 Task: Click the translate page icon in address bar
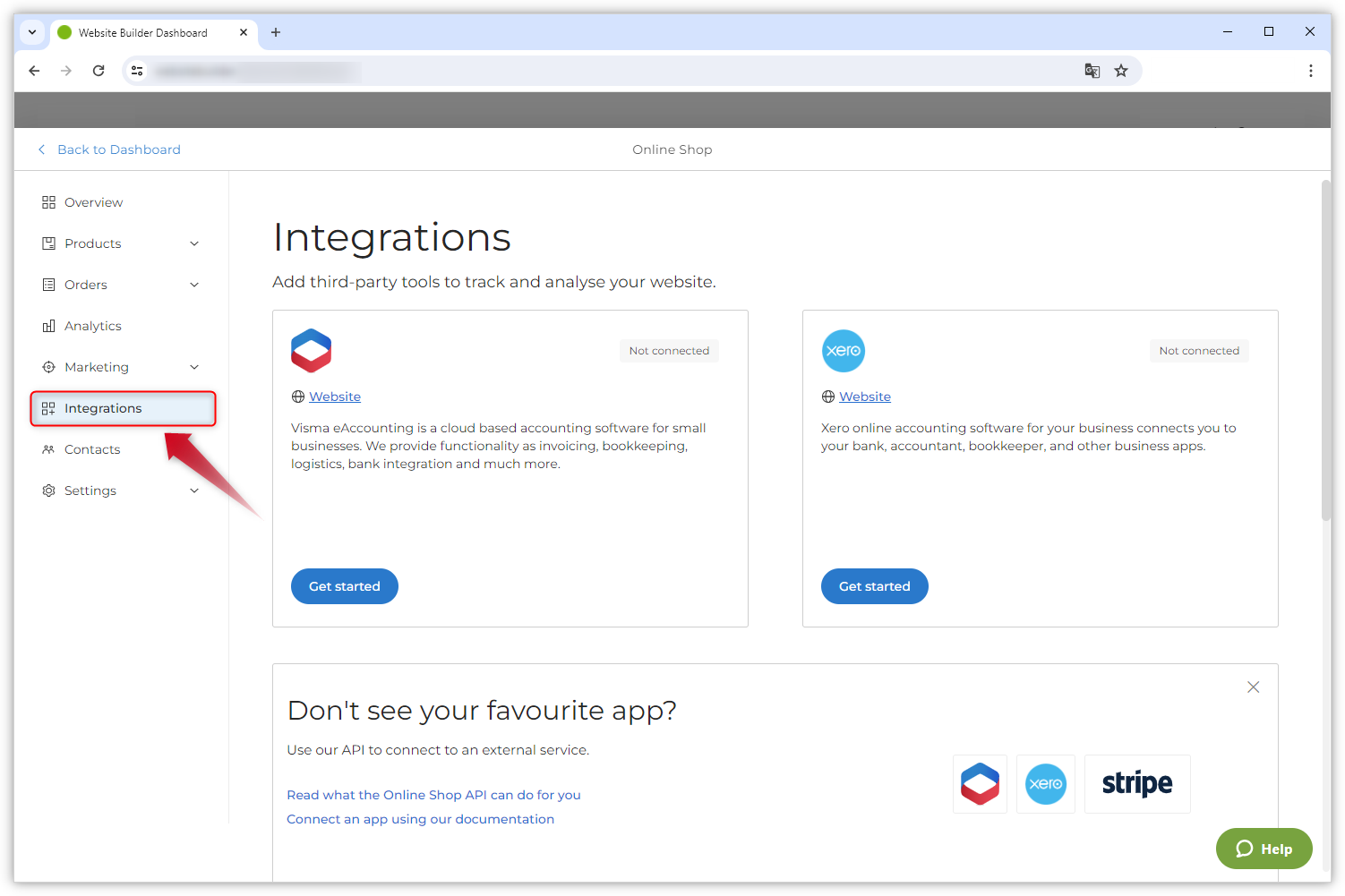pyautogui.click(x=1092, y=71)
